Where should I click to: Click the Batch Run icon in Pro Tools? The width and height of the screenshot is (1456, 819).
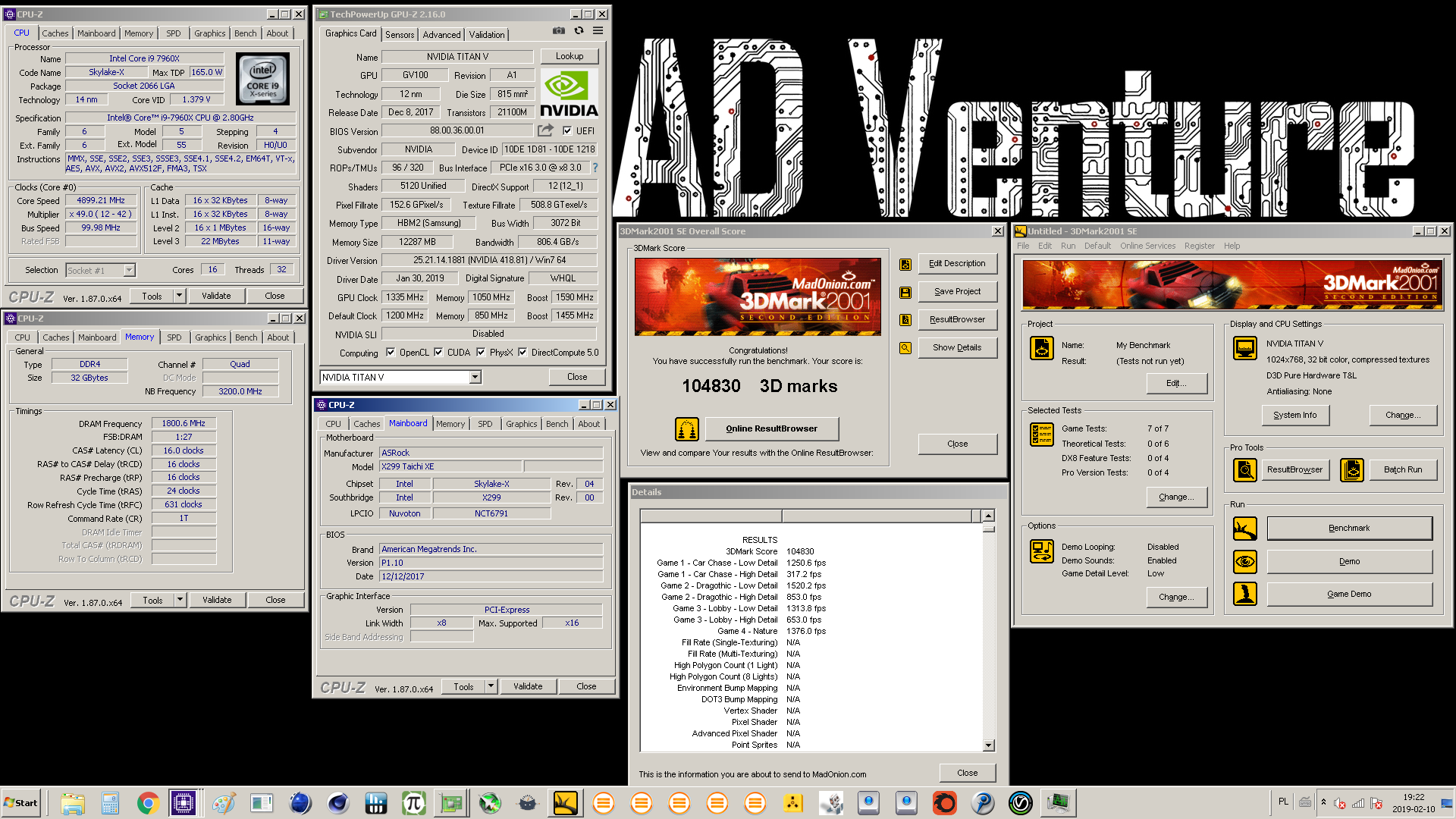(x=1352, y=470)
